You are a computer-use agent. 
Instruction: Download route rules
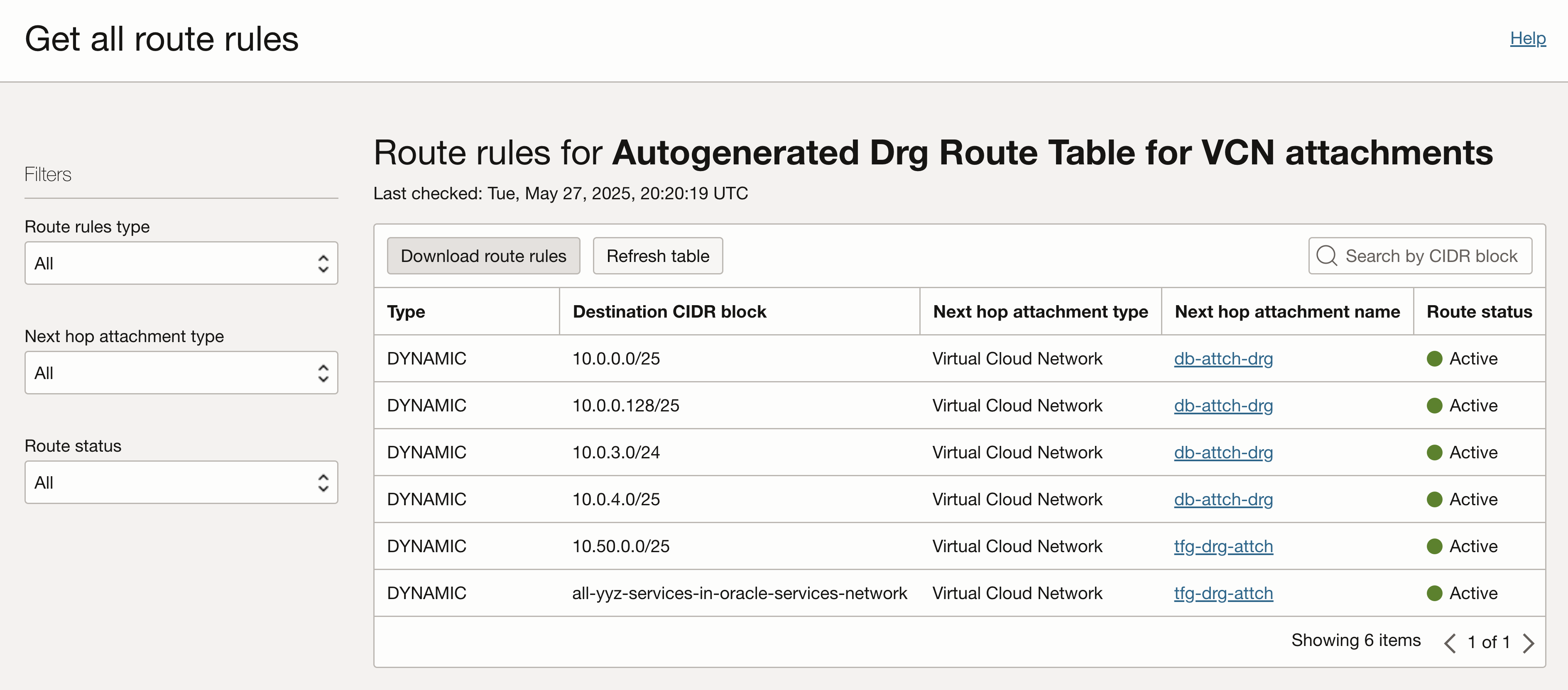pos(483,256)
